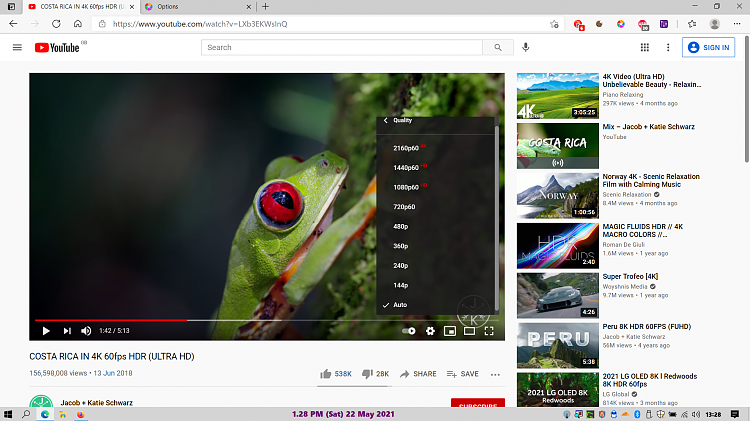The width and height of the screenshot is (750, 421).
Task: Open MAGIC FLUIDS HDR video title
Action: click(x=643, y=231)
